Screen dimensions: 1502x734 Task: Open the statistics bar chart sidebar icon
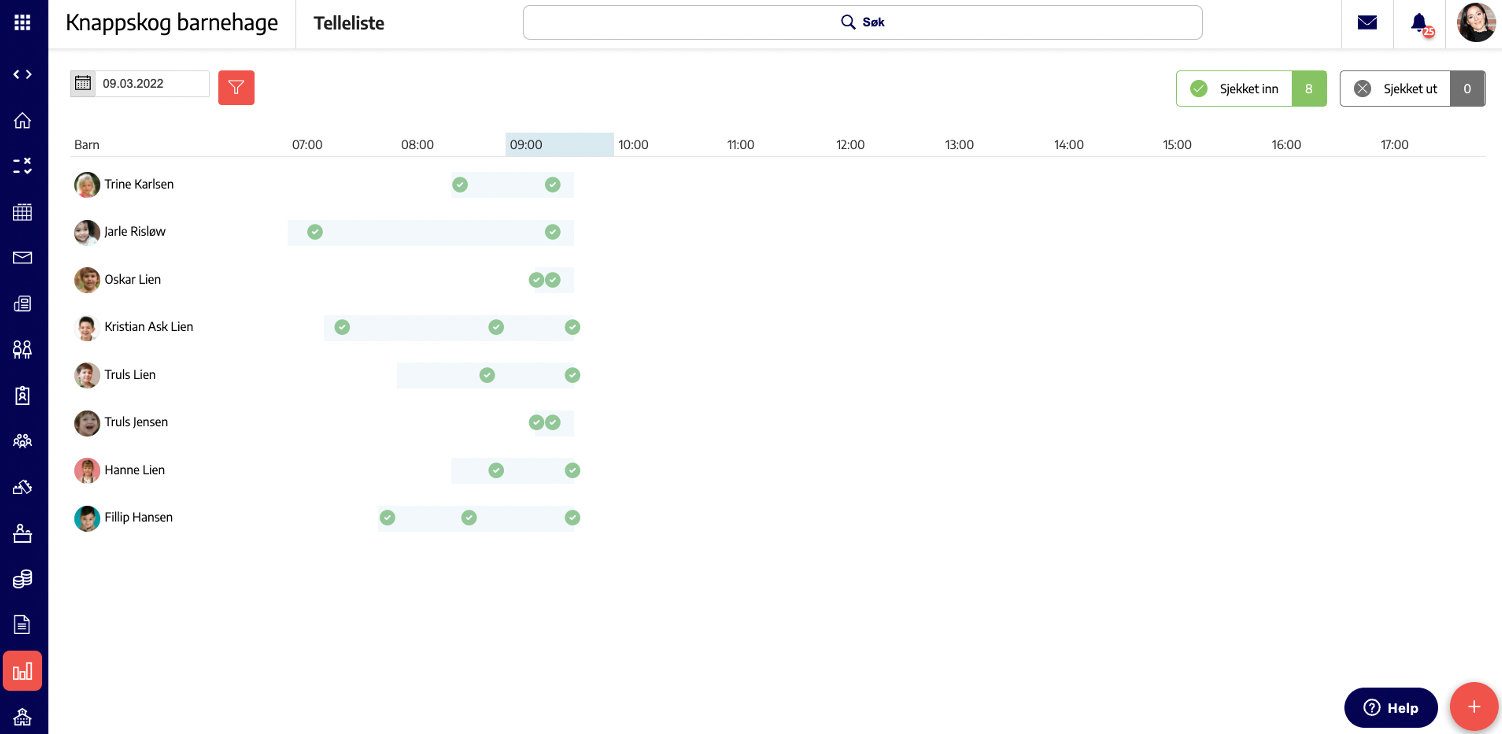click(x=22, y=671)
